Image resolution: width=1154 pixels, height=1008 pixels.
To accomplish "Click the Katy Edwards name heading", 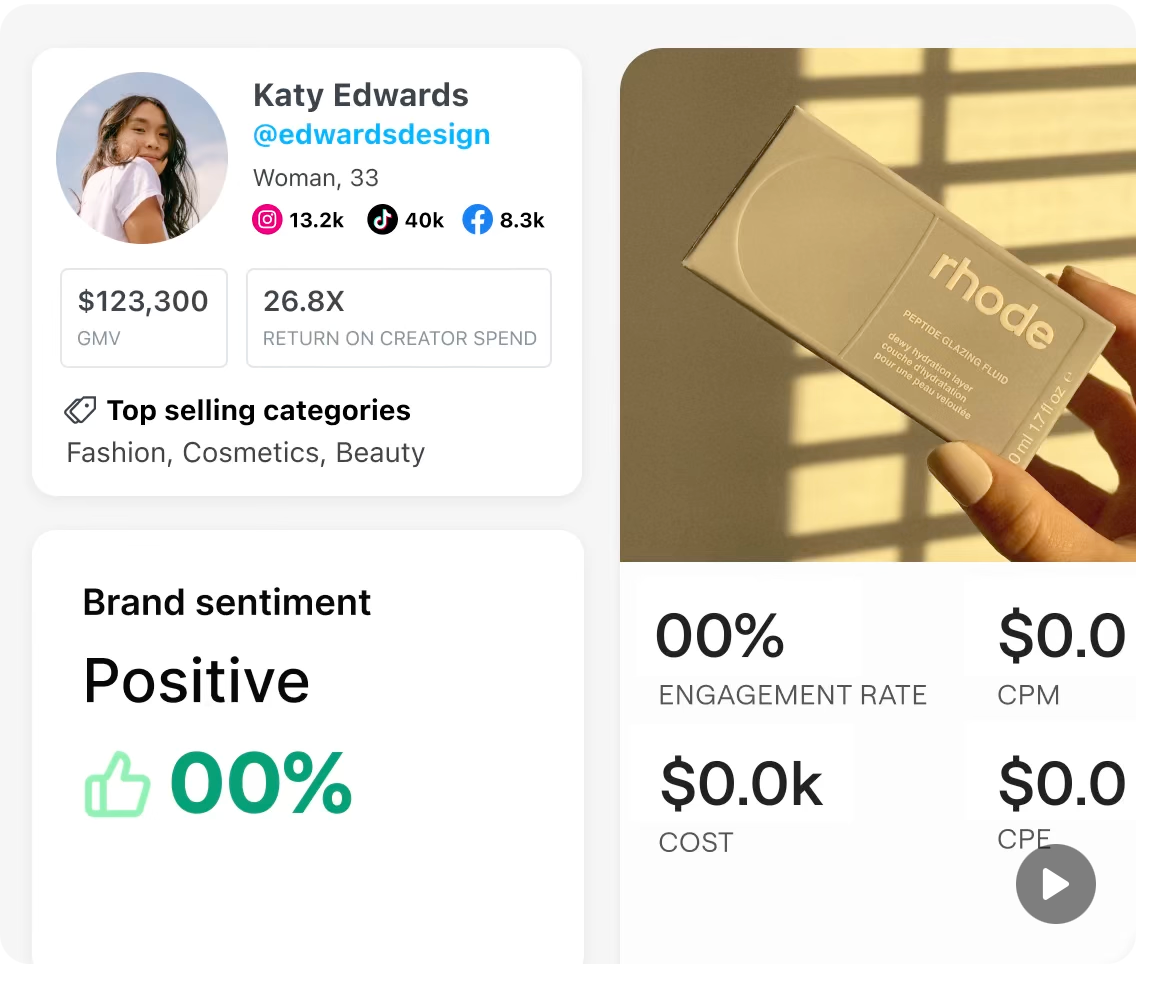I will click(360, 95).
